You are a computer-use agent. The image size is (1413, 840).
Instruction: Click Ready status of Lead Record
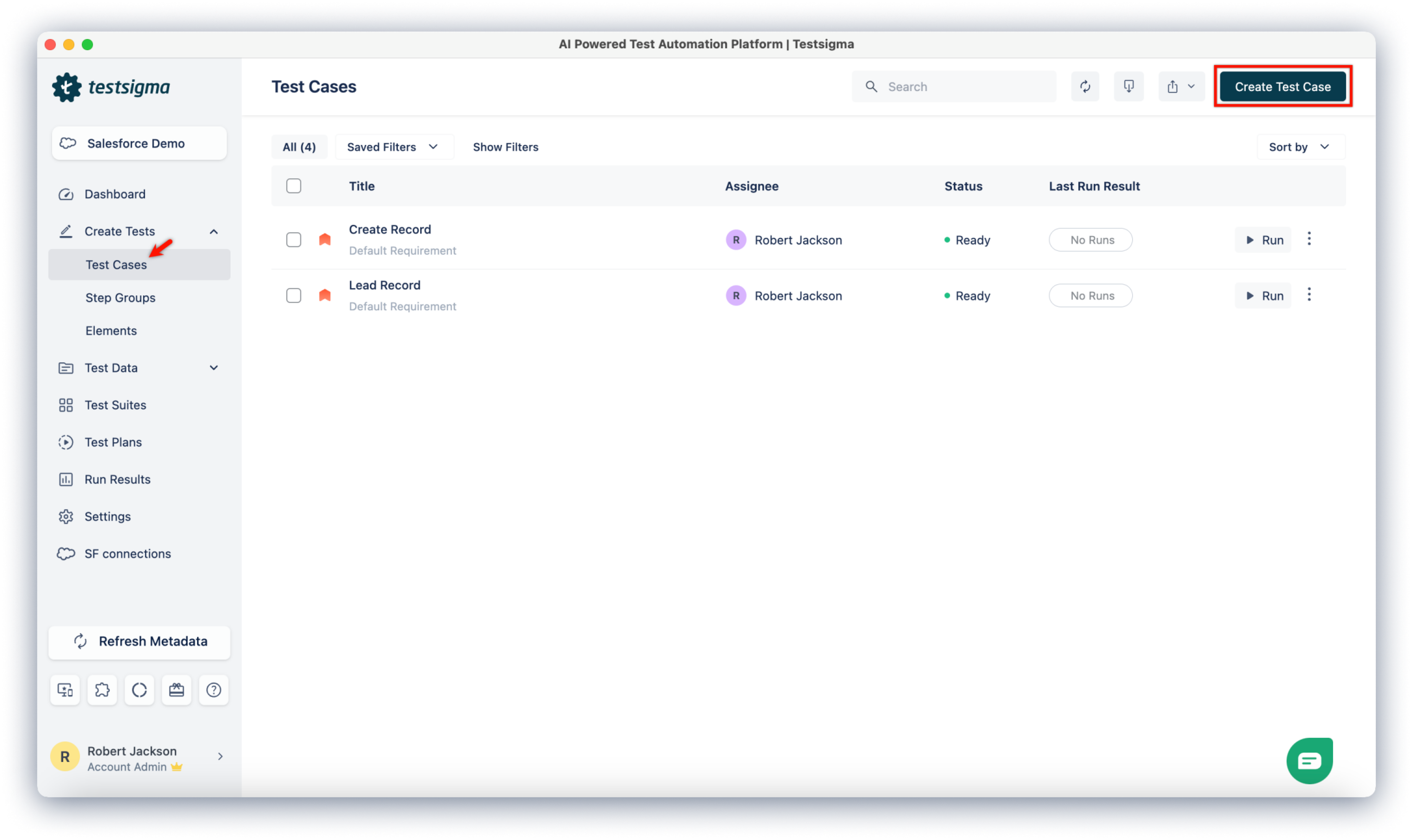tap(967, 295)
